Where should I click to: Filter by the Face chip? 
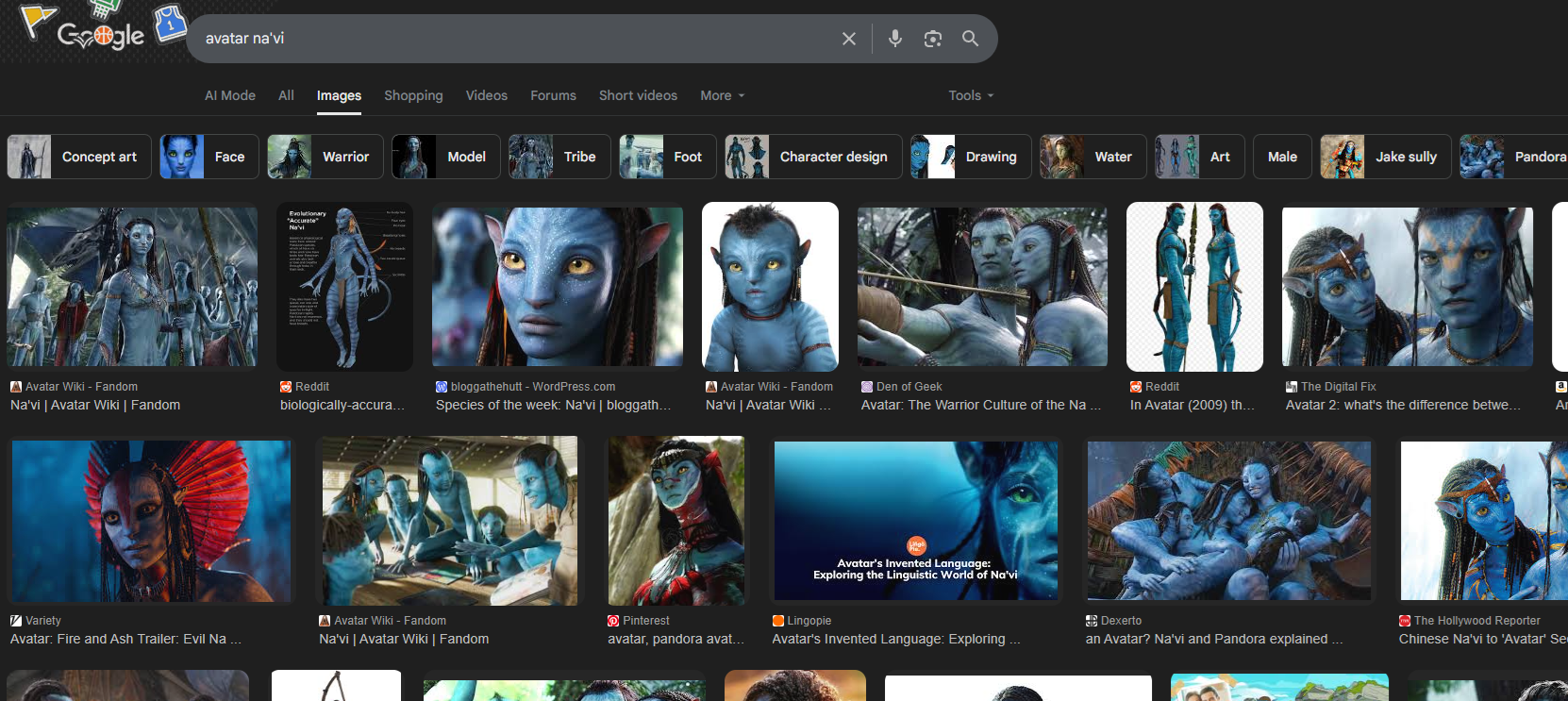click(x=209, y=157)
